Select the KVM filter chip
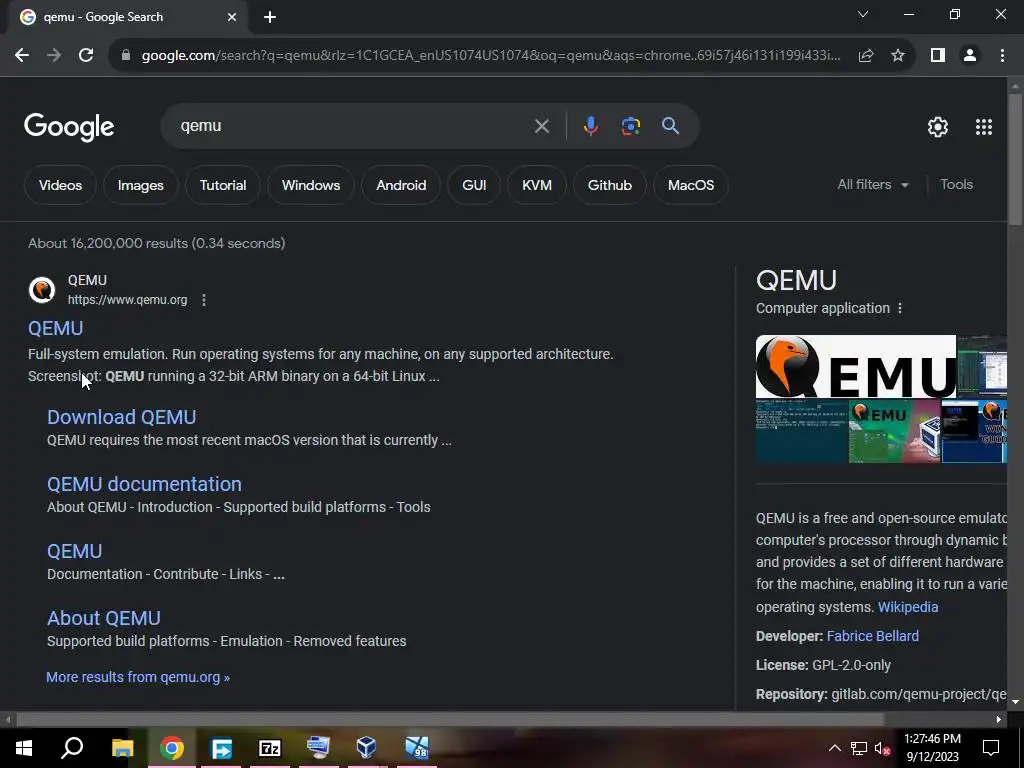 [537, 185]
